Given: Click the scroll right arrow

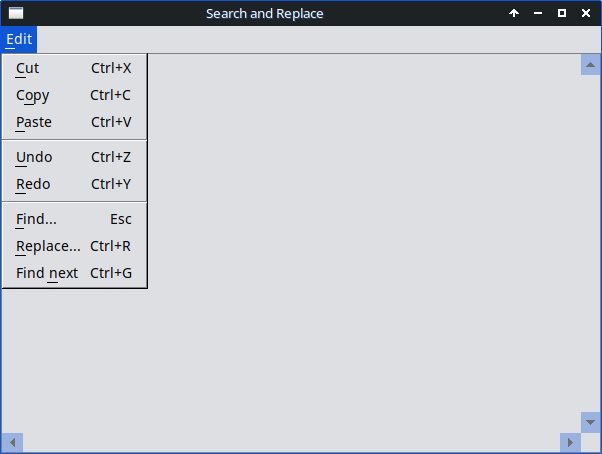Looking at the screenshot, I should click(570, 442).
